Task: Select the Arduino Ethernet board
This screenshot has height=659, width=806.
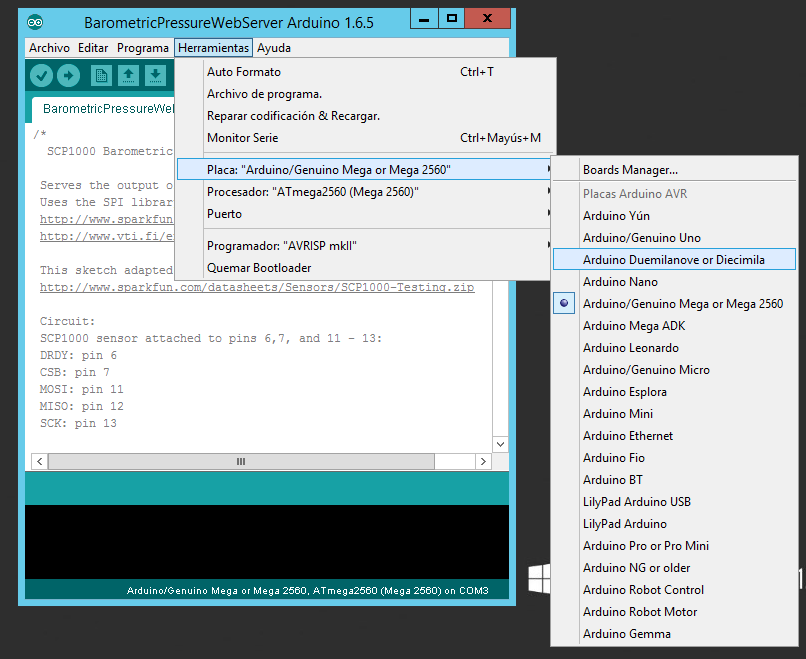Action: tap(674, 436)
